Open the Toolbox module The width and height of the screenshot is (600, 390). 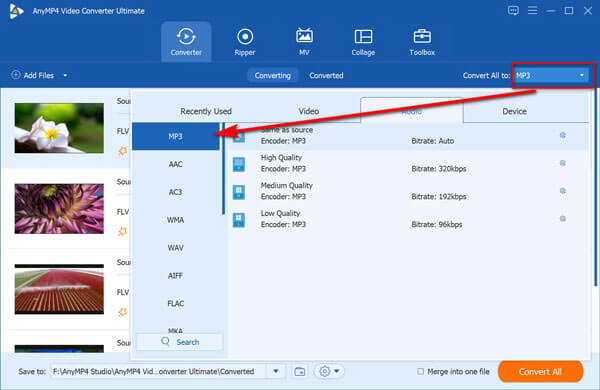422,42
